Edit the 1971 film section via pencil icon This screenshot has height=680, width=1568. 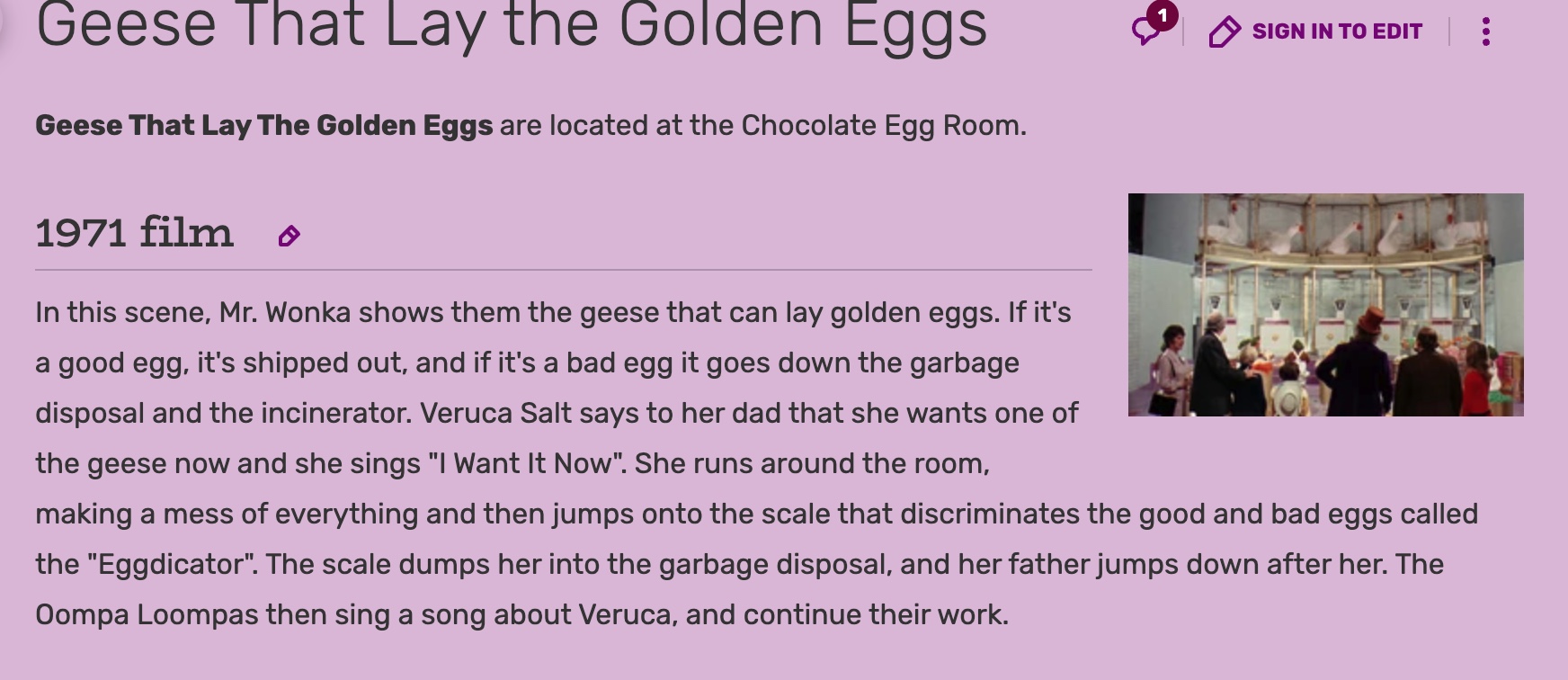pos(289,237)
